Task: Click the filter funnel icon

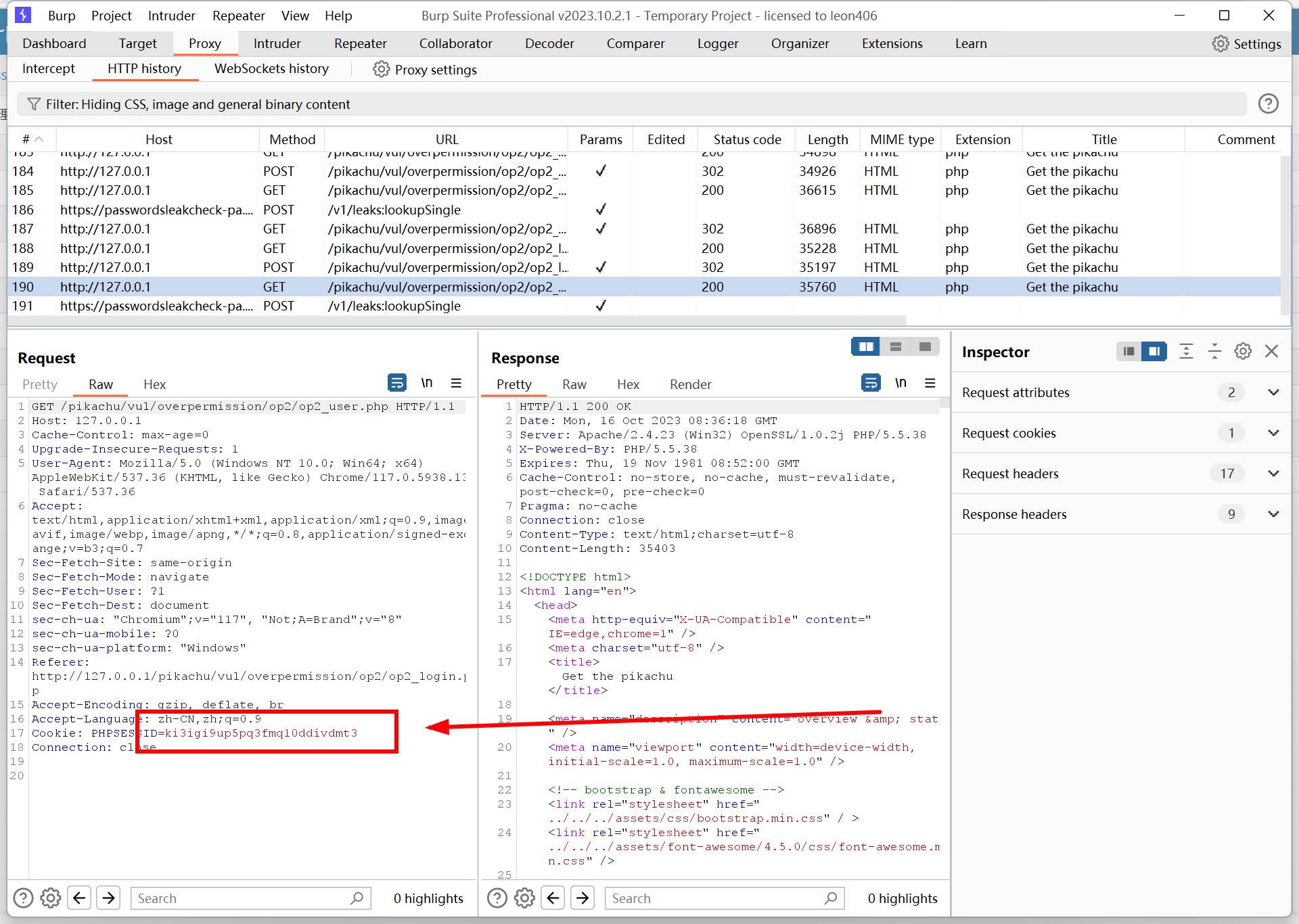Action: click(34, 104)
